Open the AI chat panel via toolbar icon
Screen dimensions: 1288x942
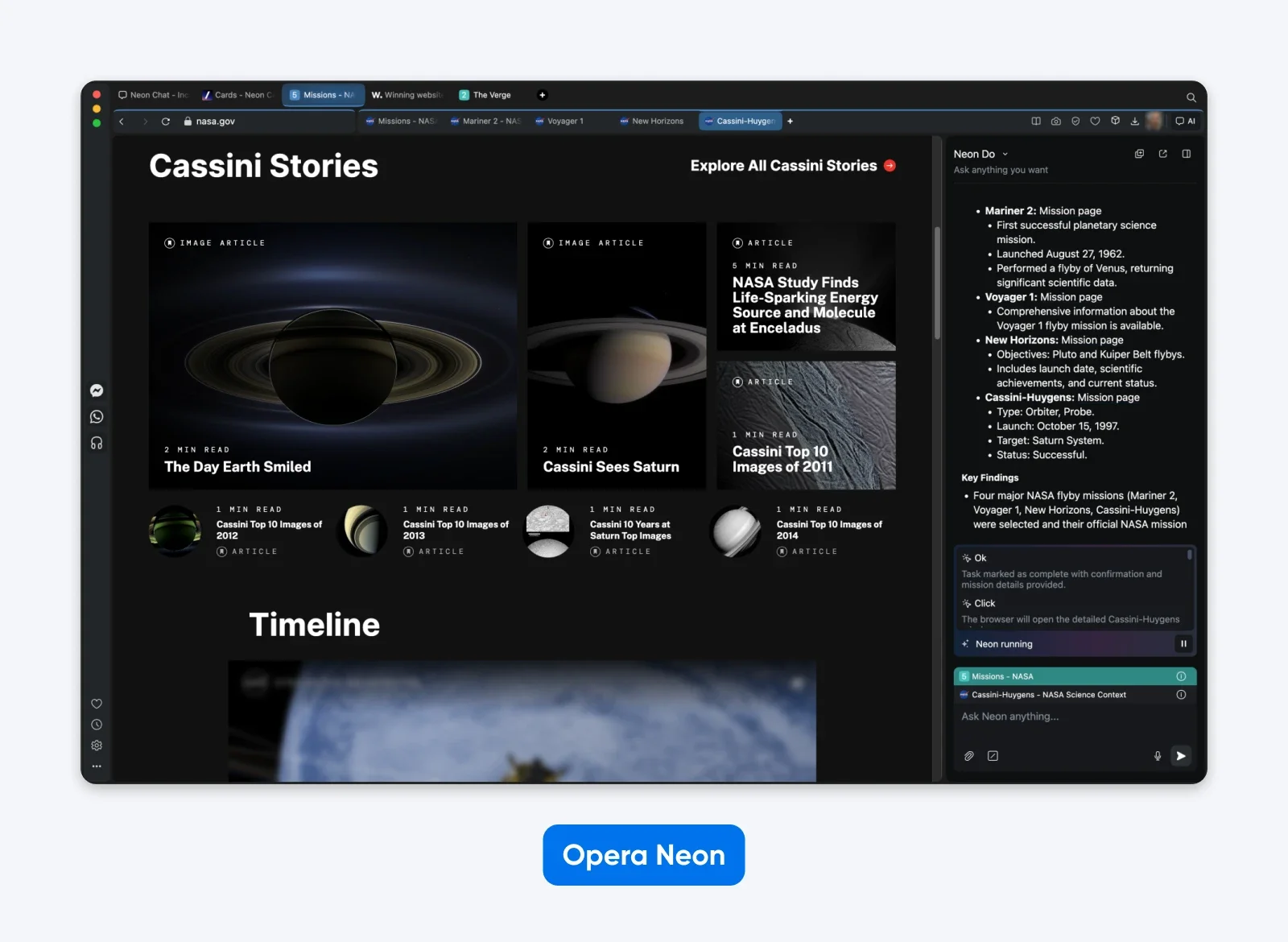tap(1185, 121)
